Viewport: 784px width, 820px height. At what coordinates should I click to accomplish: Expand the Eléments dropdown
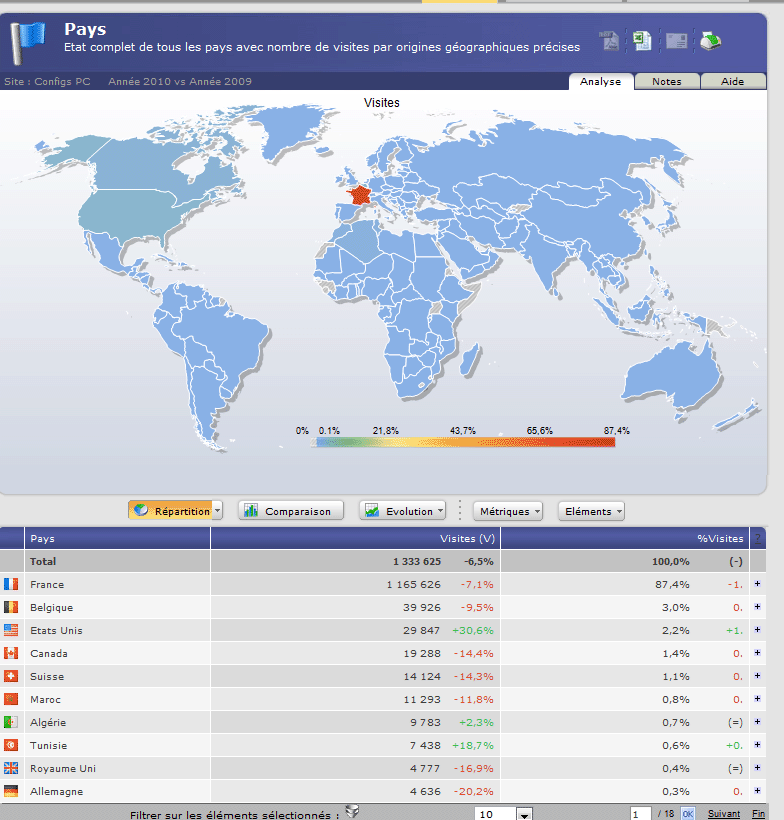591,511
